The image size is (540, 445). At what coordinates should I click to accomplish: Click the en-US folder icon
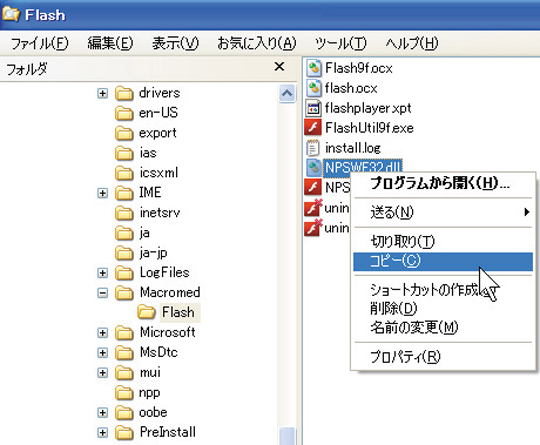[124, 113]
